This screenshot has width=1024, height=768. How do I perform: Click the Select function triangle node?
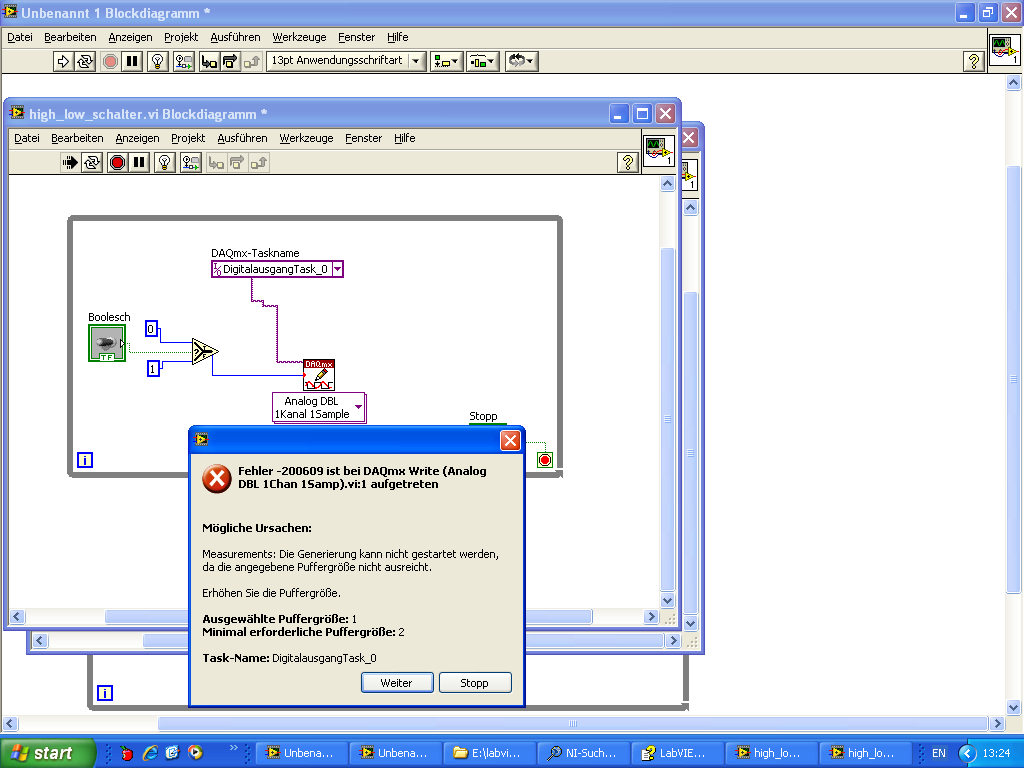tap(204, 351)
